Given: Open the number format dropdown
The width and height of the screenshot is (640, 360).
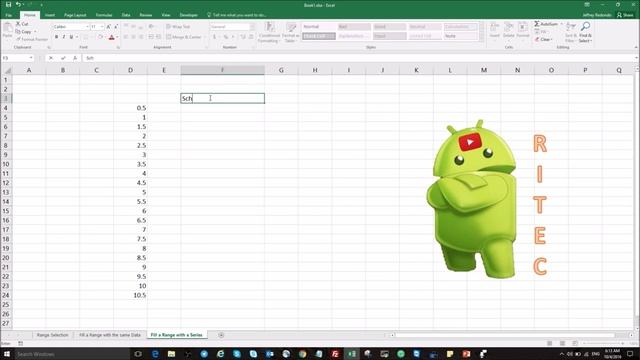Looking at the screenshot, I should 252,27.
